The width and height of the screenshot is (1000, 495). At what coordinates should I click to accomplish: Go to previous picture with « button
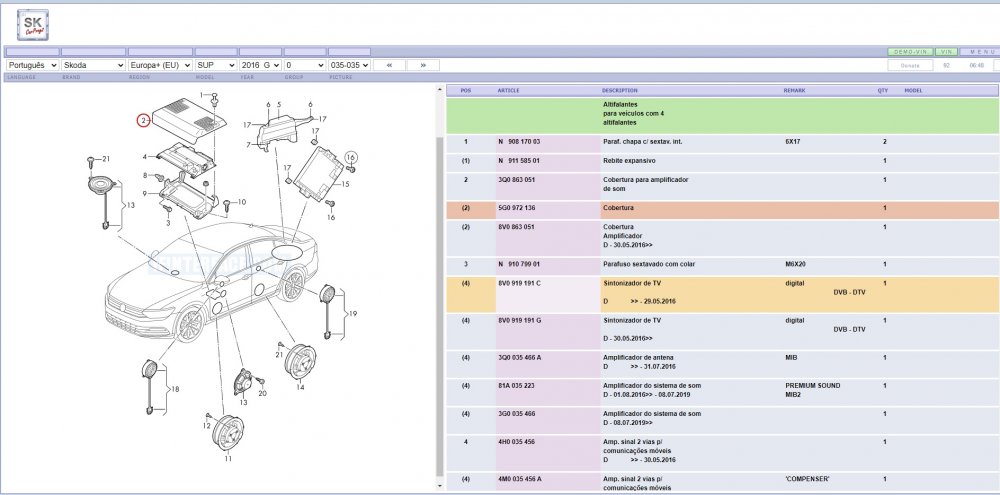(x=389, y=65)
